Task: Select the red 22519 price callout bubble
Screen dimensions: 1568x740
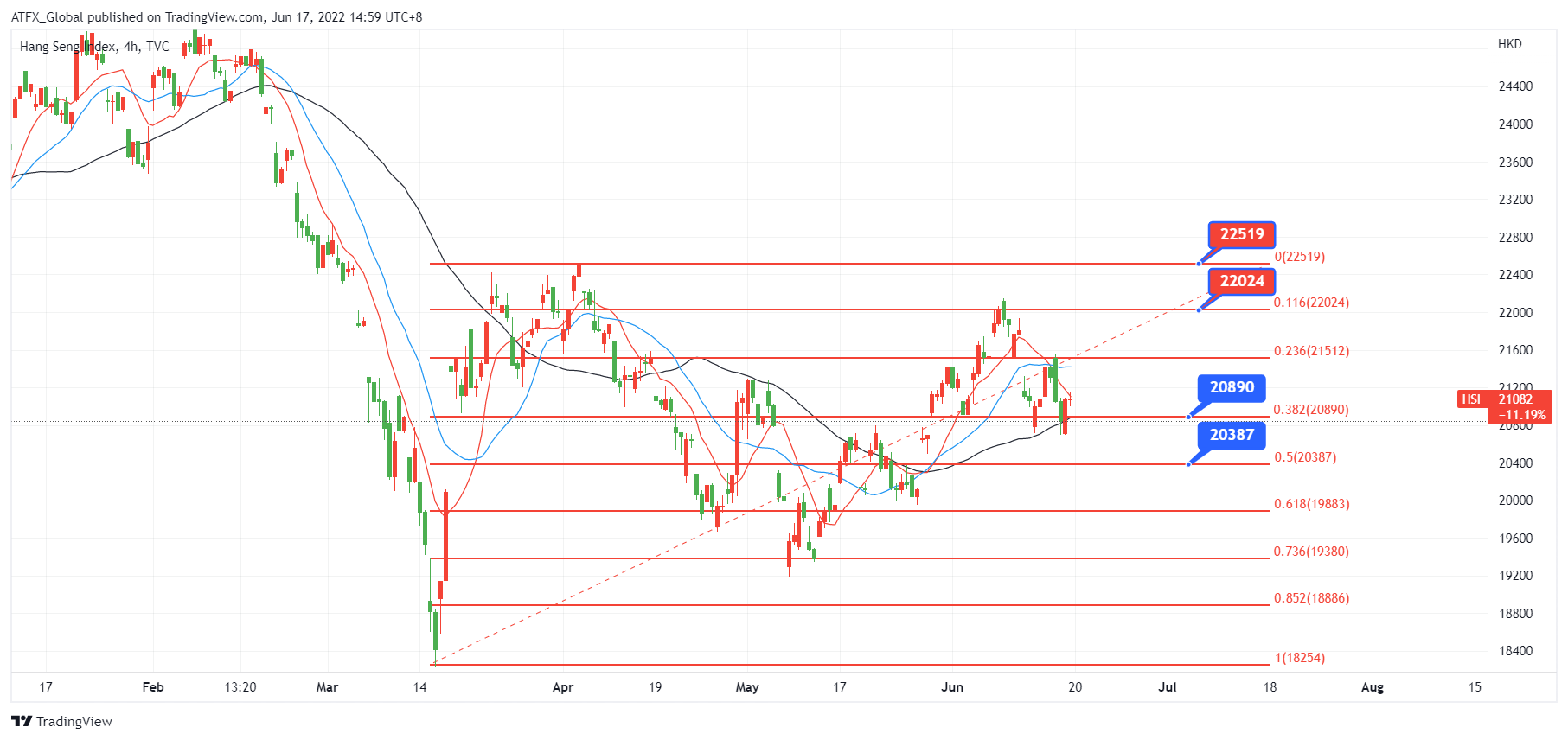Action: click(1242, 234)
